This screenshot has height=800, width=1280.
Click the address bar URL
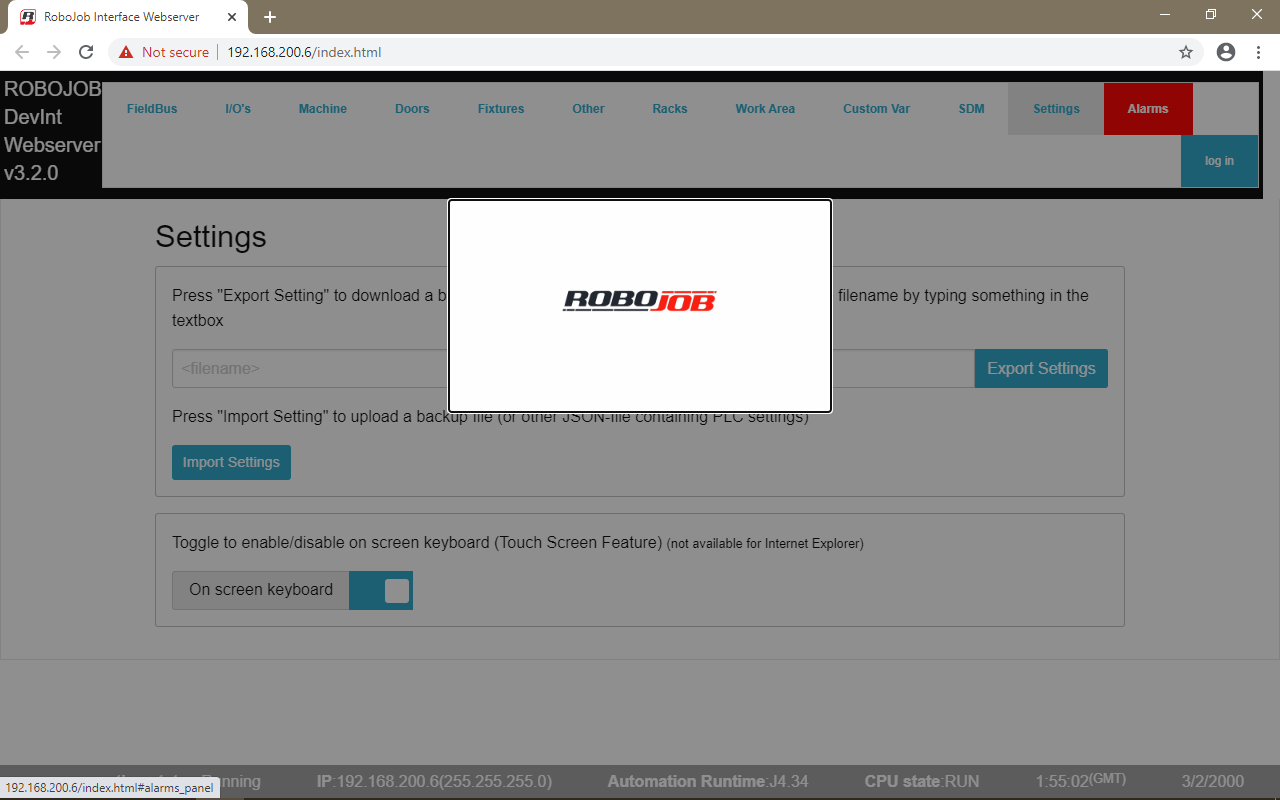(304, 52)
